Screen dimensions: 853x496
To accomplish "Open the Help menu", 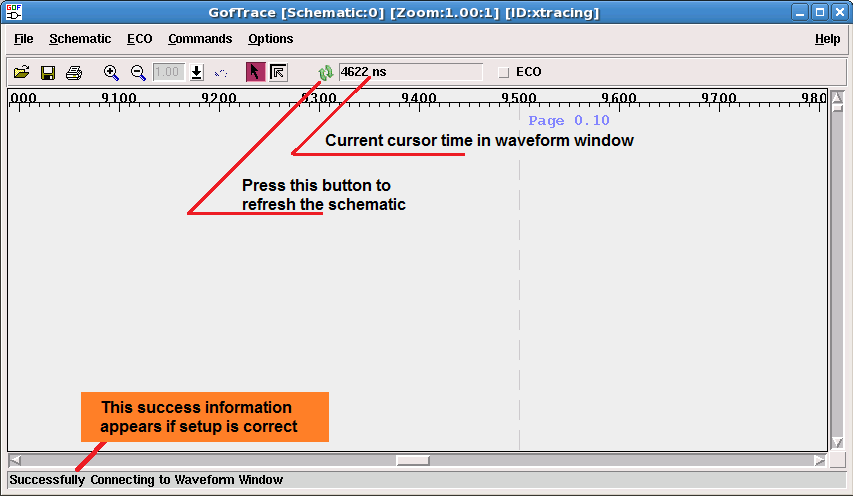I will (827, 39).
